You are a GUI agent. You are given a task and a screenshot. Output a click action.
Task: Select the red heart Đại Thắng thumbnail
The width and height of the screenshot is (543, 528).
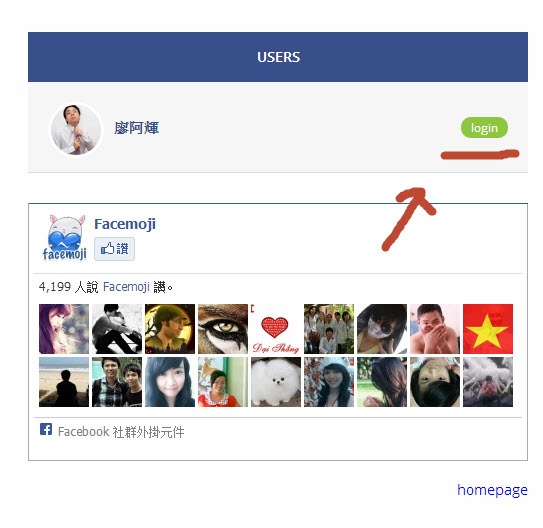(x=276, y=329)
